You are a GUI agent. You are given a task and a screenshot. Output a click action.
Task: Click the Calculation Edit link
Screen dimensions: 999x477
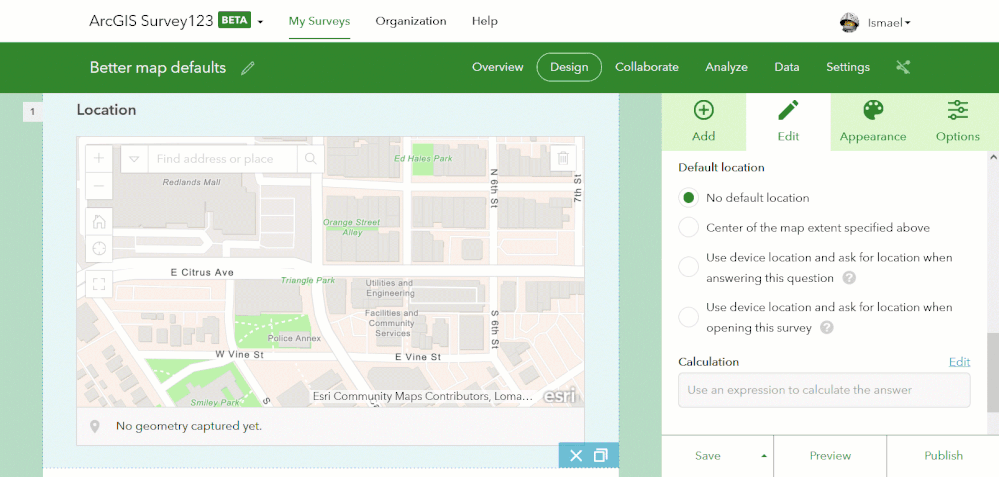tap(959, 362)
